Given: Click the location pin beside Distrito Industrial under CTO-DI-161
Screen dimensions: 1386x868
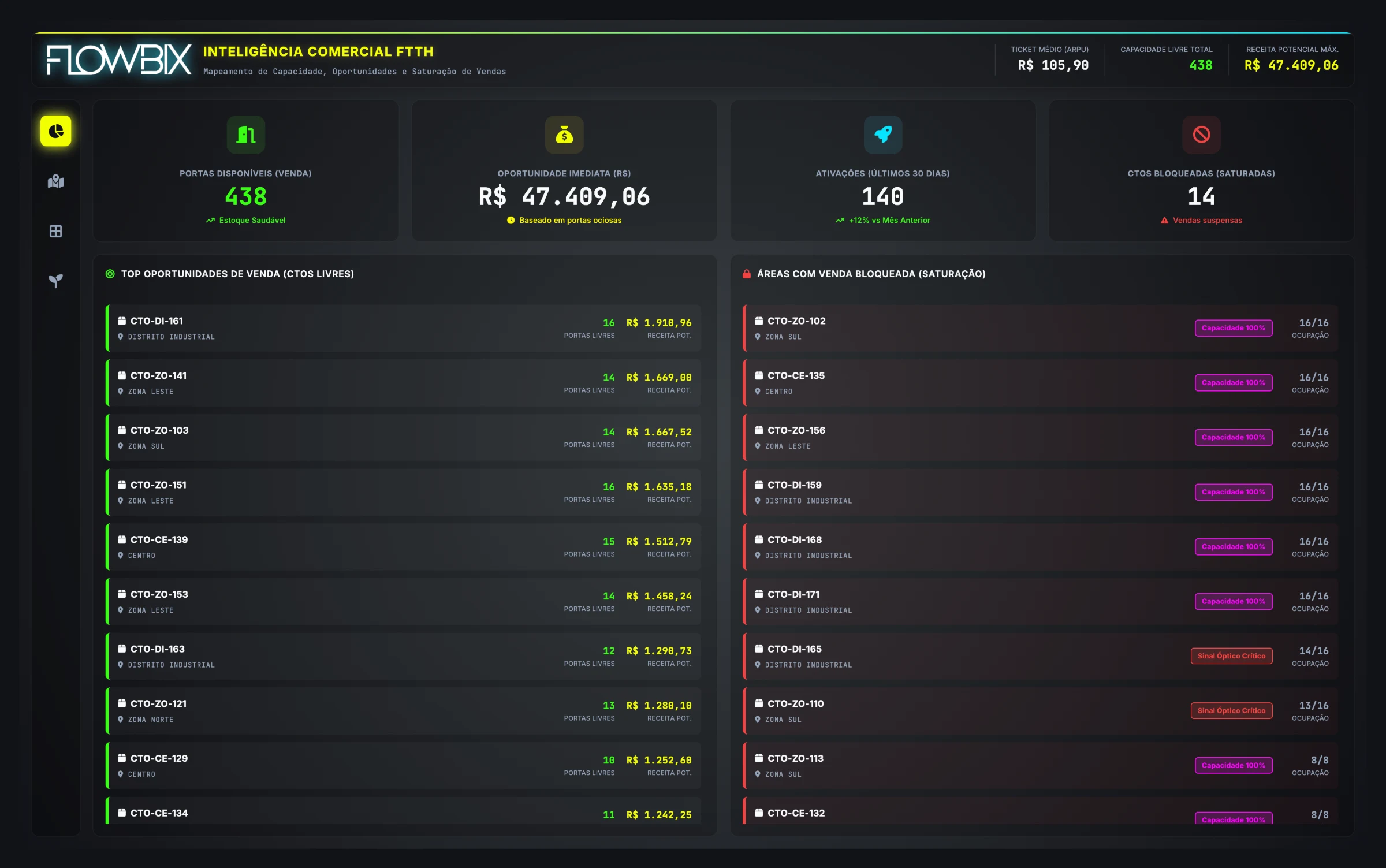Looking at the screenshot, I should [x=121, y=337].
